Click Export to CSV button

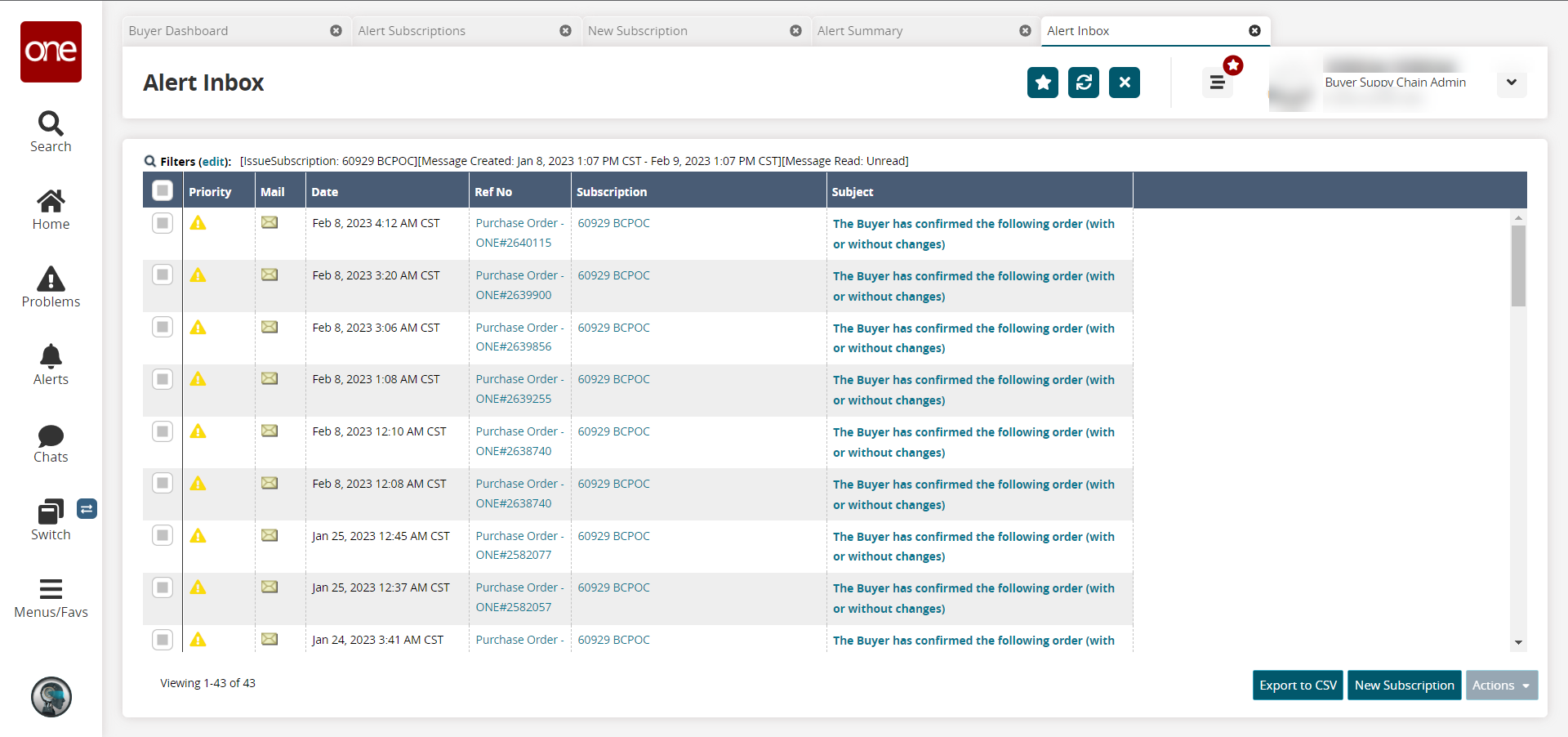pos(1298,686)
